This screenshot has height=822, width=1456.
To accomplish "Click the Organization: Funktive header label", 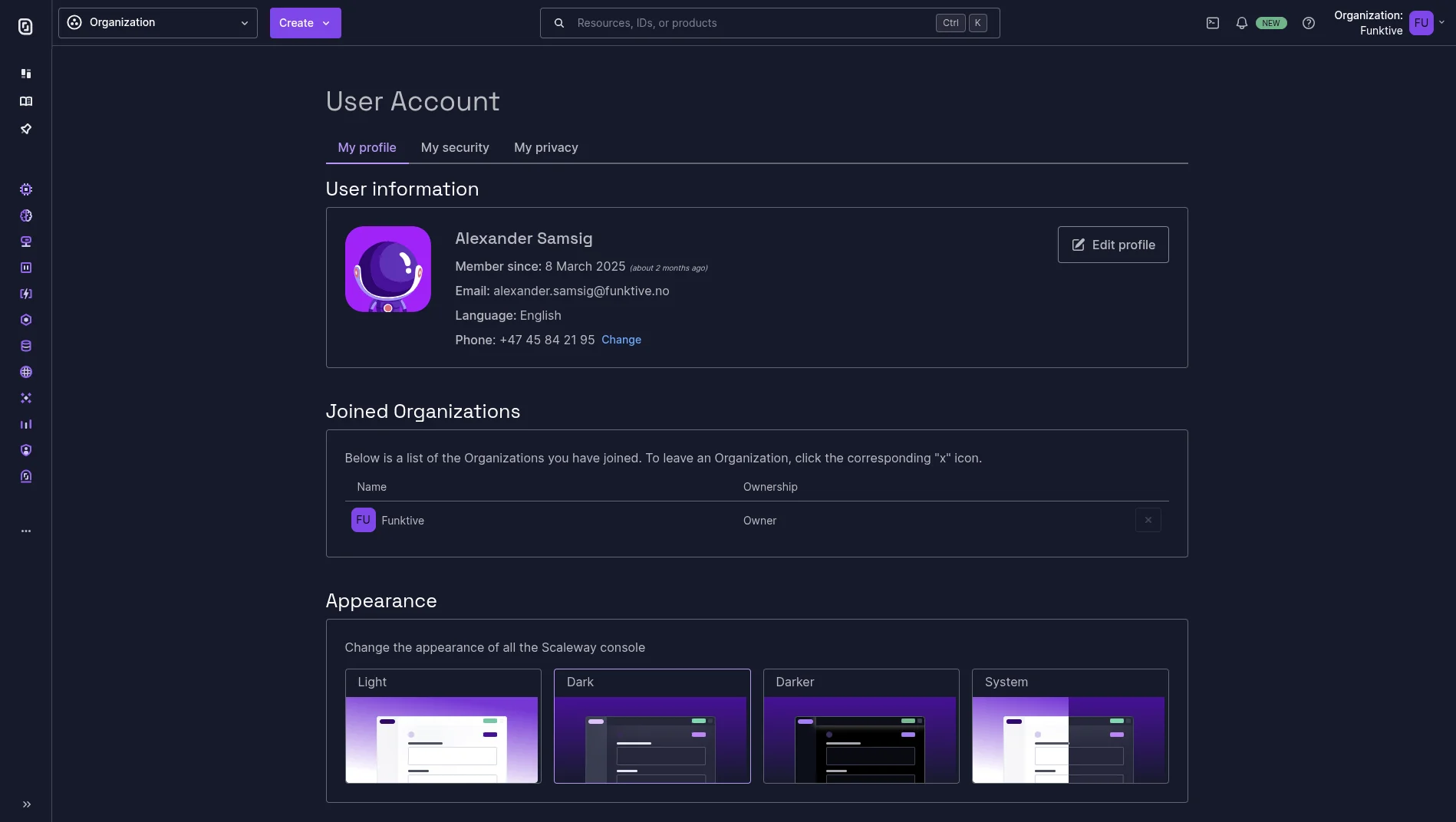I will point(1369,23).
